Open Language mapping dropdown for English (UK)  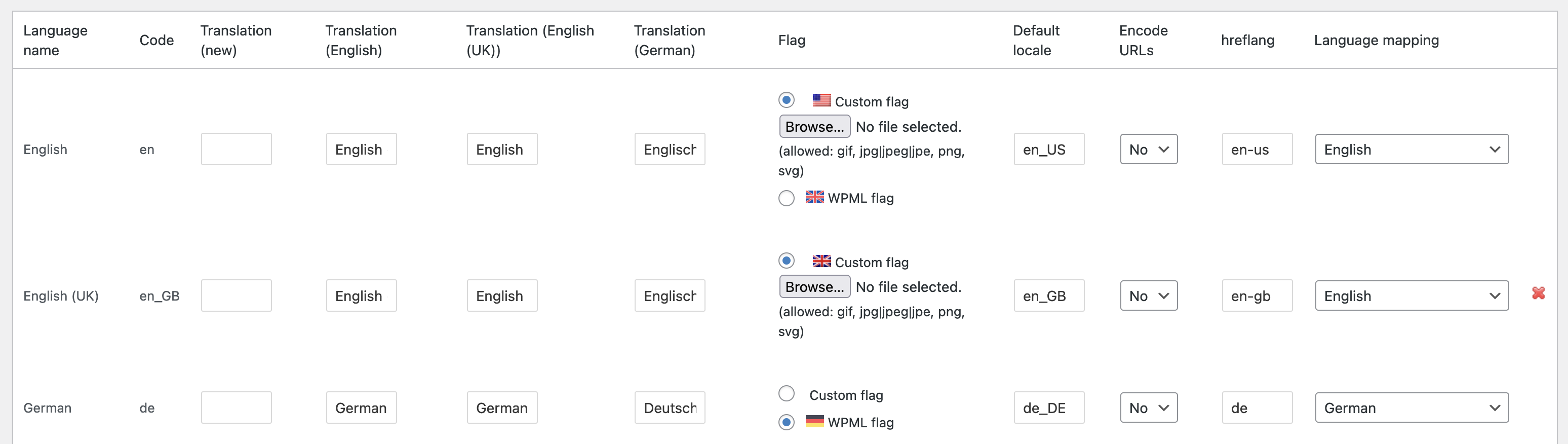(x=1411, y=296)
